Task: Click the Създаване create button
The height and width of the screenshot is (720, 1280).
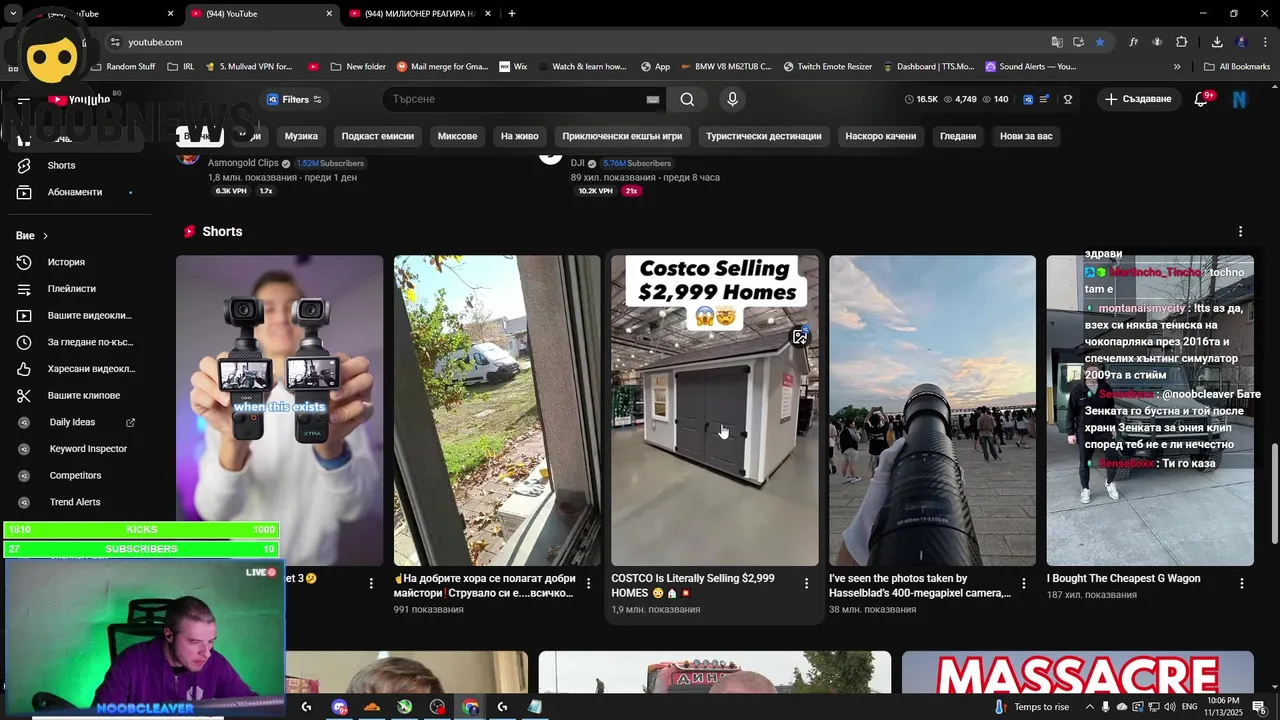Action: [1138, 99]
